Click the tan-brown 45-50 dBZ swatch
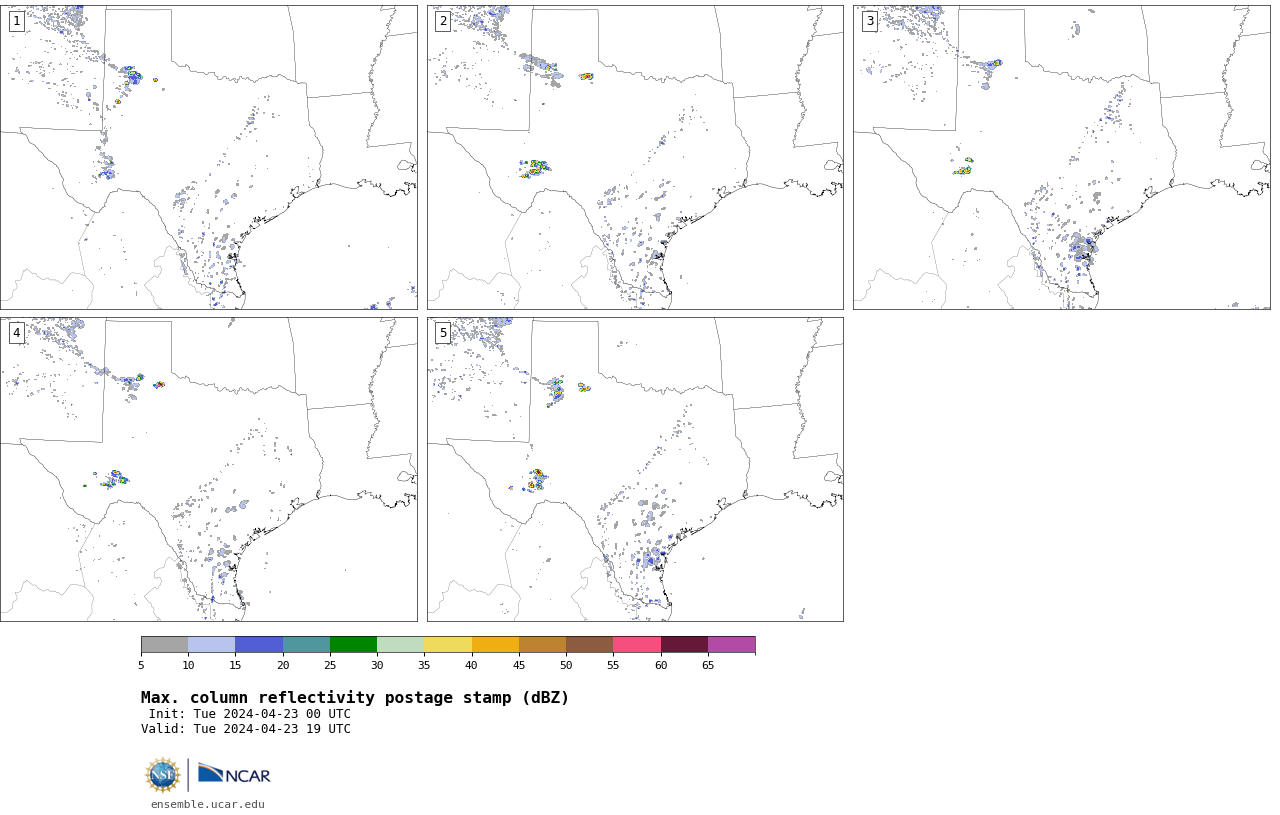This screenshot has height=815, width=1280. (542, 644)
